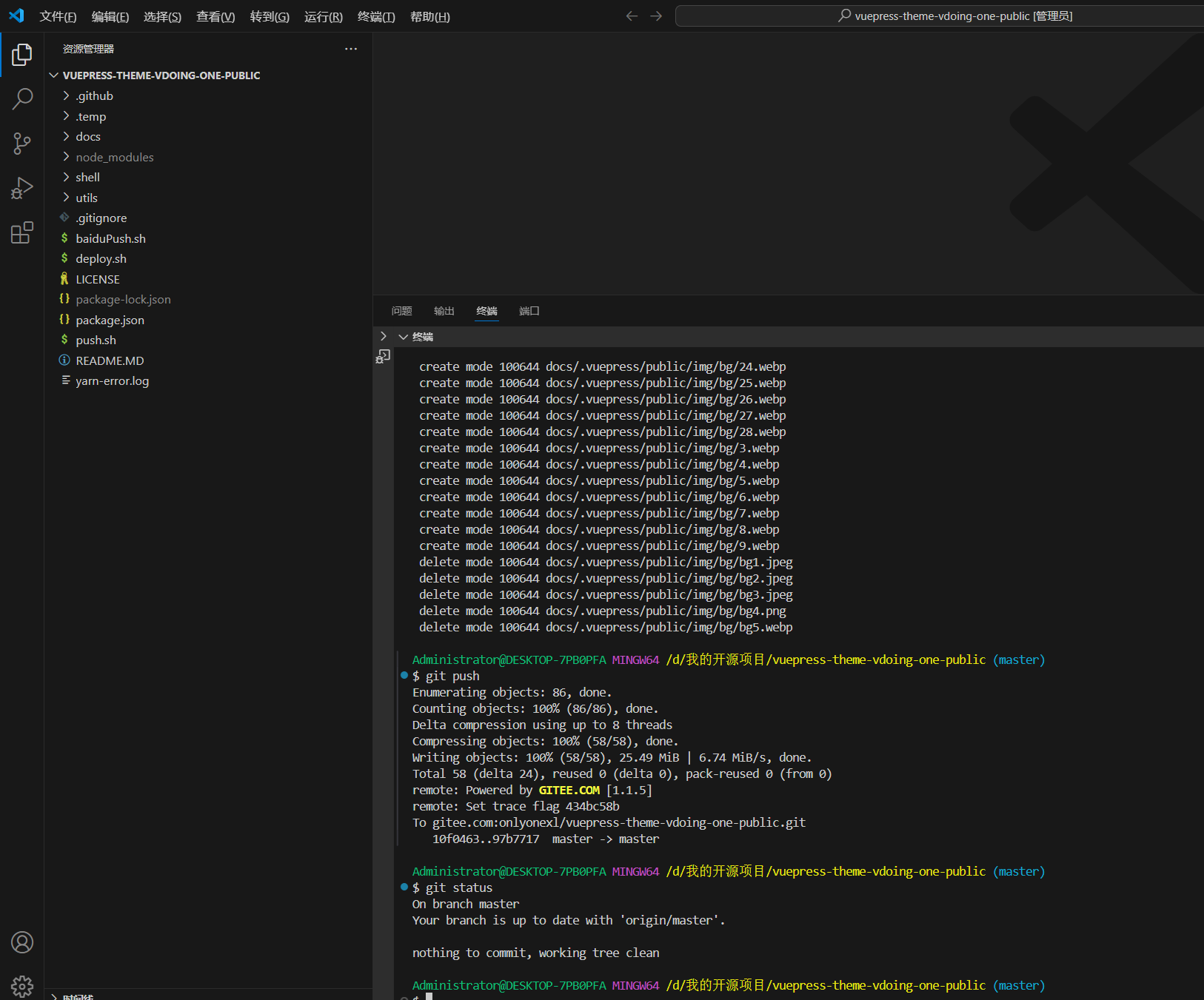
Task: Open the 编辑(E) menu
Action: coord(110,16)
